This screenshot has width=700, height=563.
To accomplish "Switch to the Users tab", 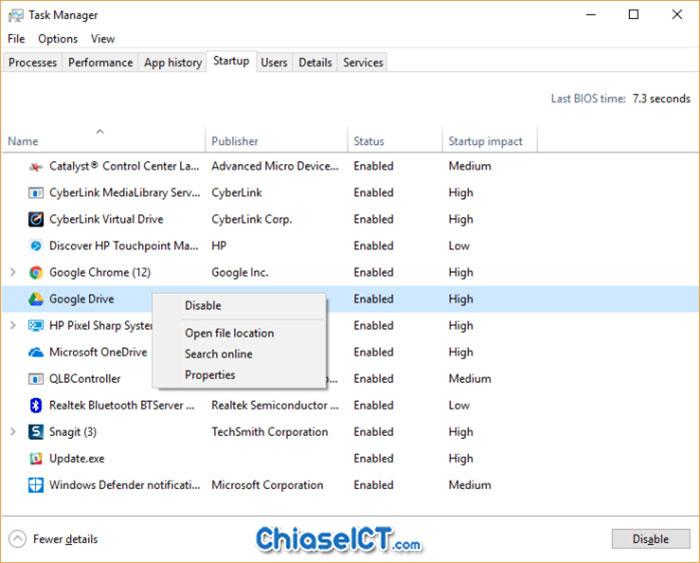I will pos(274,63).
